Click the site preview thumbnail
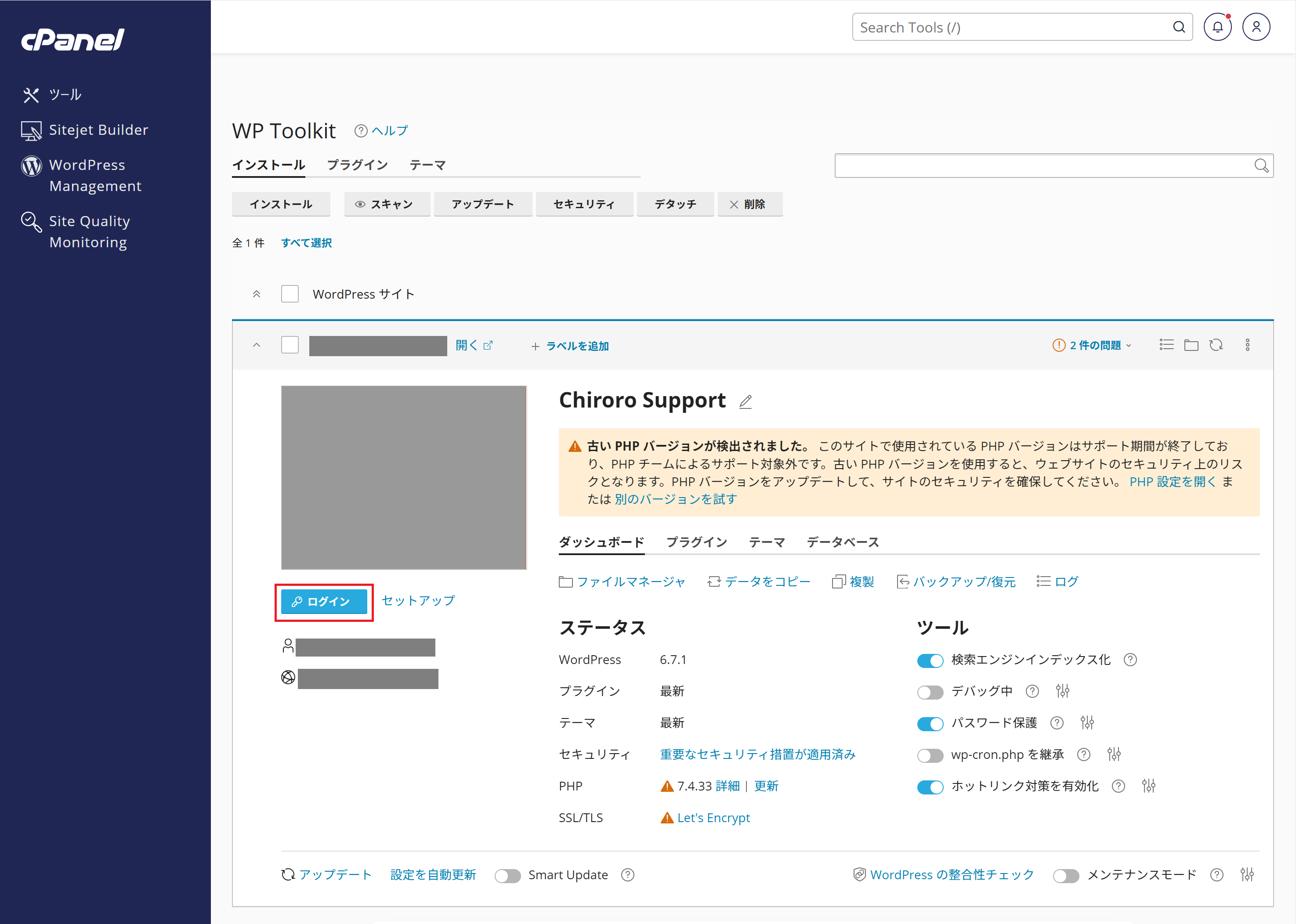 (x=404, y=477)
